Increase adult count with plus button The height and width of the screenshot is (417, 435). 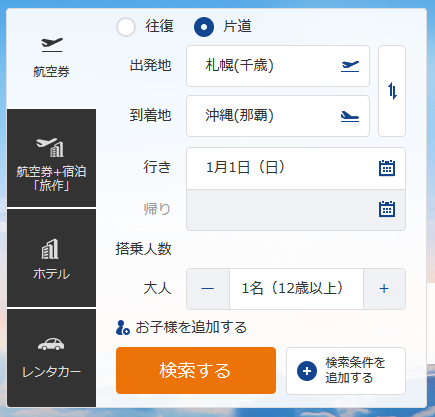pyautogui.click(x=384, y=289)
